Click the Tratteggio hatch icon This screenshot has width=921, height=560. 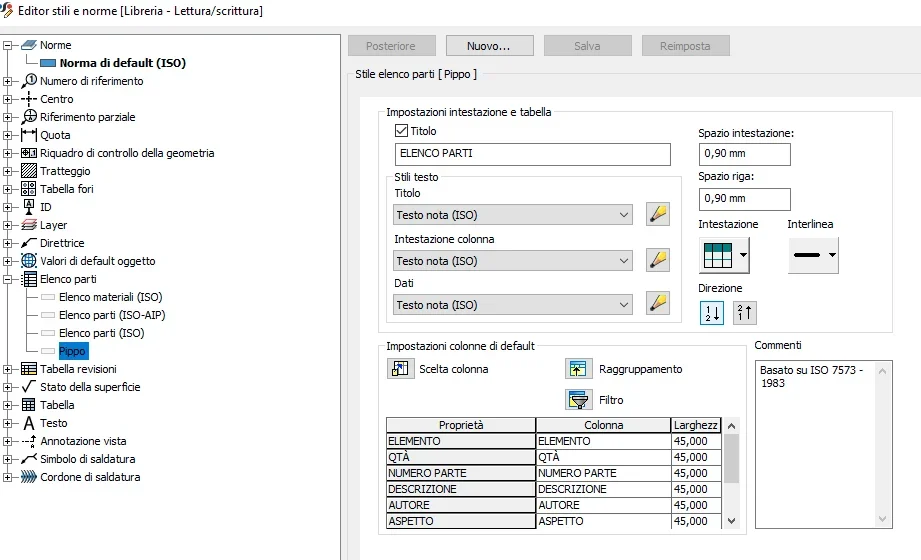coord(29,171)
